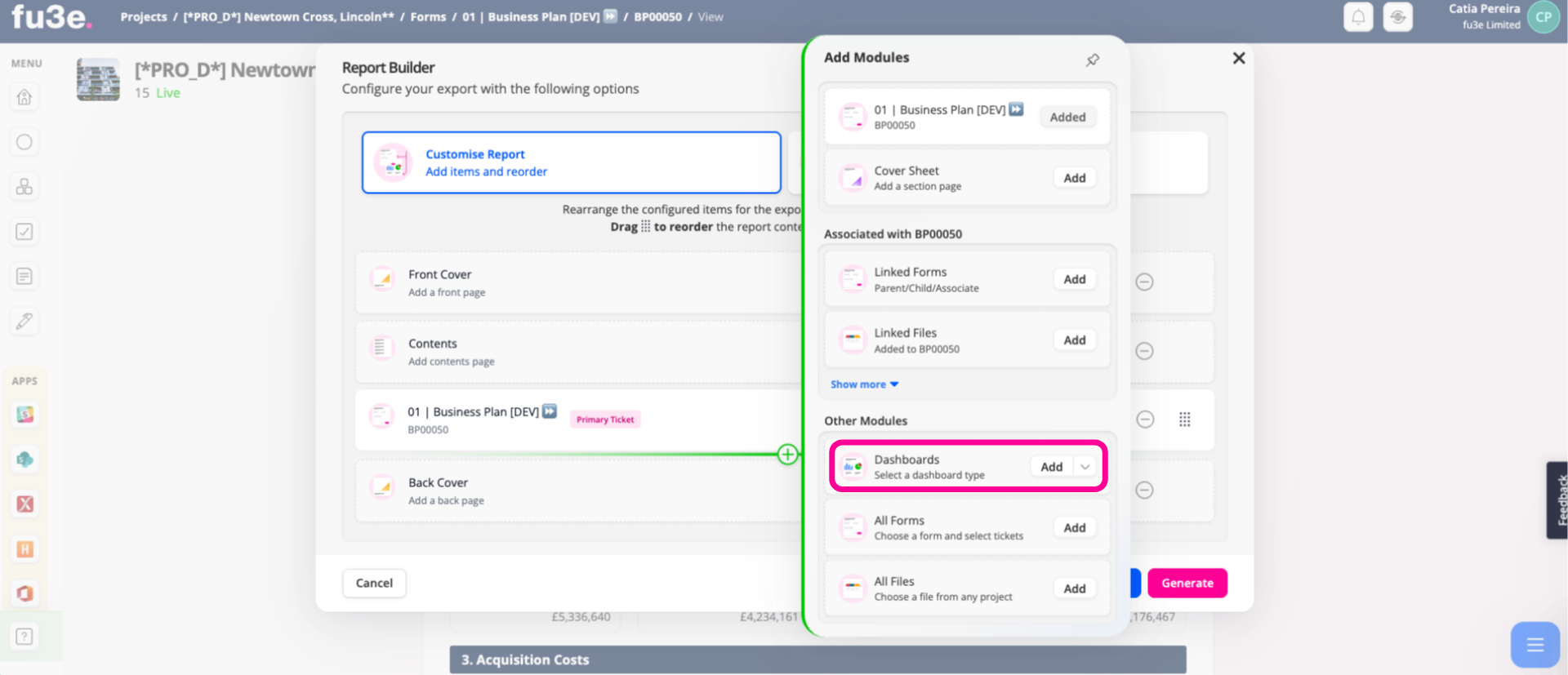Viewport: 1568px width, 675px height.
Task: Open Newtown Cross, Lincoln breadcrumb link
Action: coord(288,16)
